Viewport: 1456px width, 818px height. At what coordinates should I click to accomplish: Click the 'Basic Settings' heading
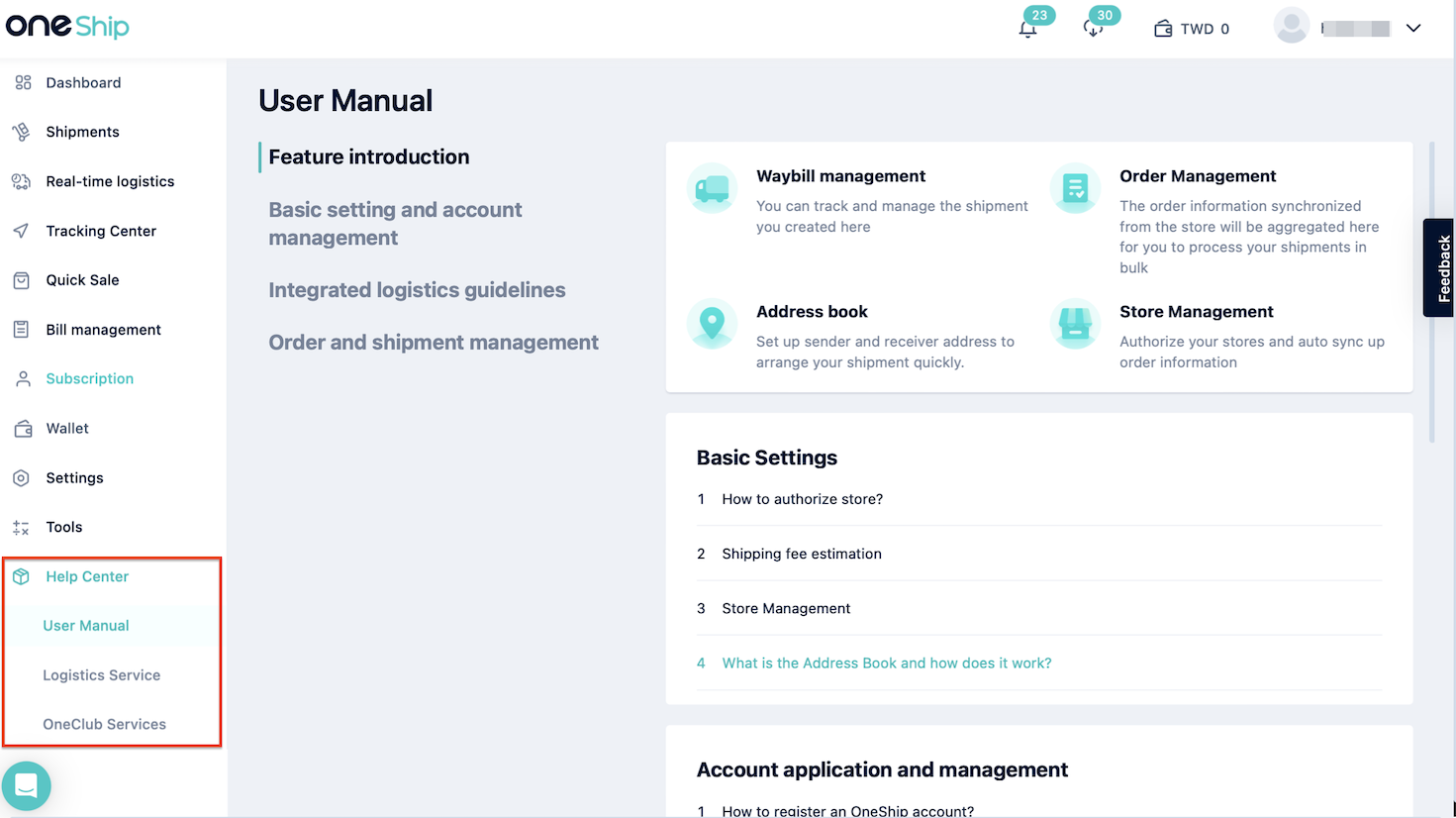[x=767, y=458]
